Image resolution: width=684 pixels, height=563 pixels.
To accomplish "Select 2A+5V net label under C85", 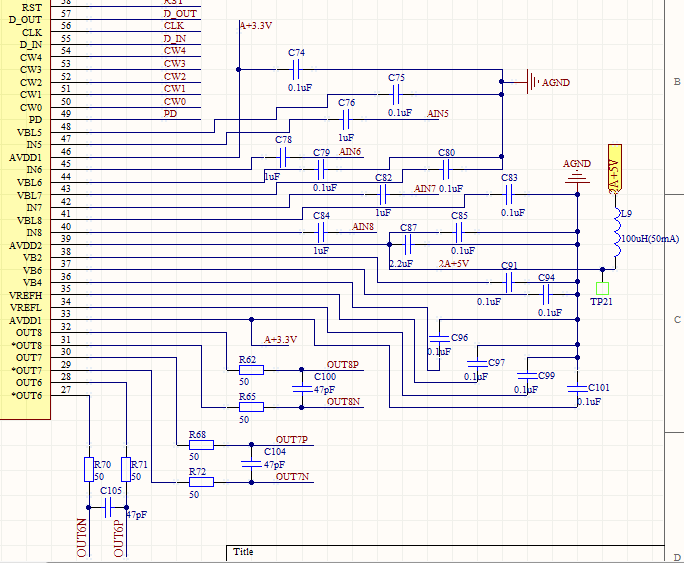I will point(454,264).
